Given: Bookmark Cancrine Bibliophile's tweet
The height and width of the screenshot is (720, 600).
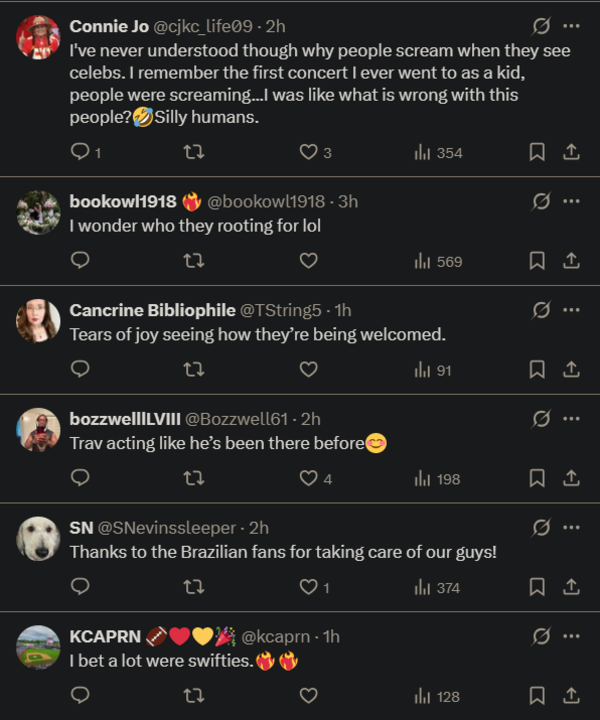Looking at the screenshot, I should pyautogui.click(x=537, y=370).
